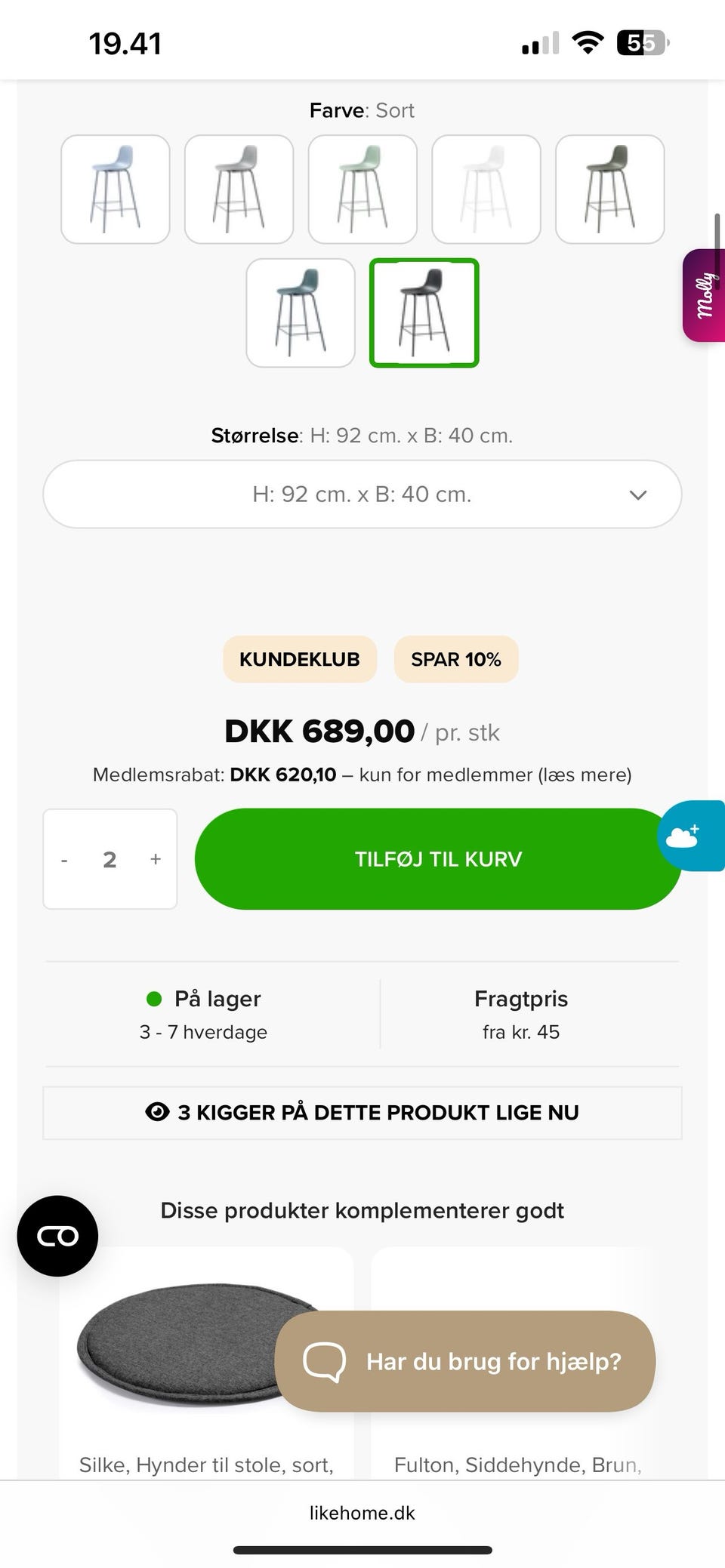
Task: Tap the blue cloud plus icon
Action: (x=687, y=836)
